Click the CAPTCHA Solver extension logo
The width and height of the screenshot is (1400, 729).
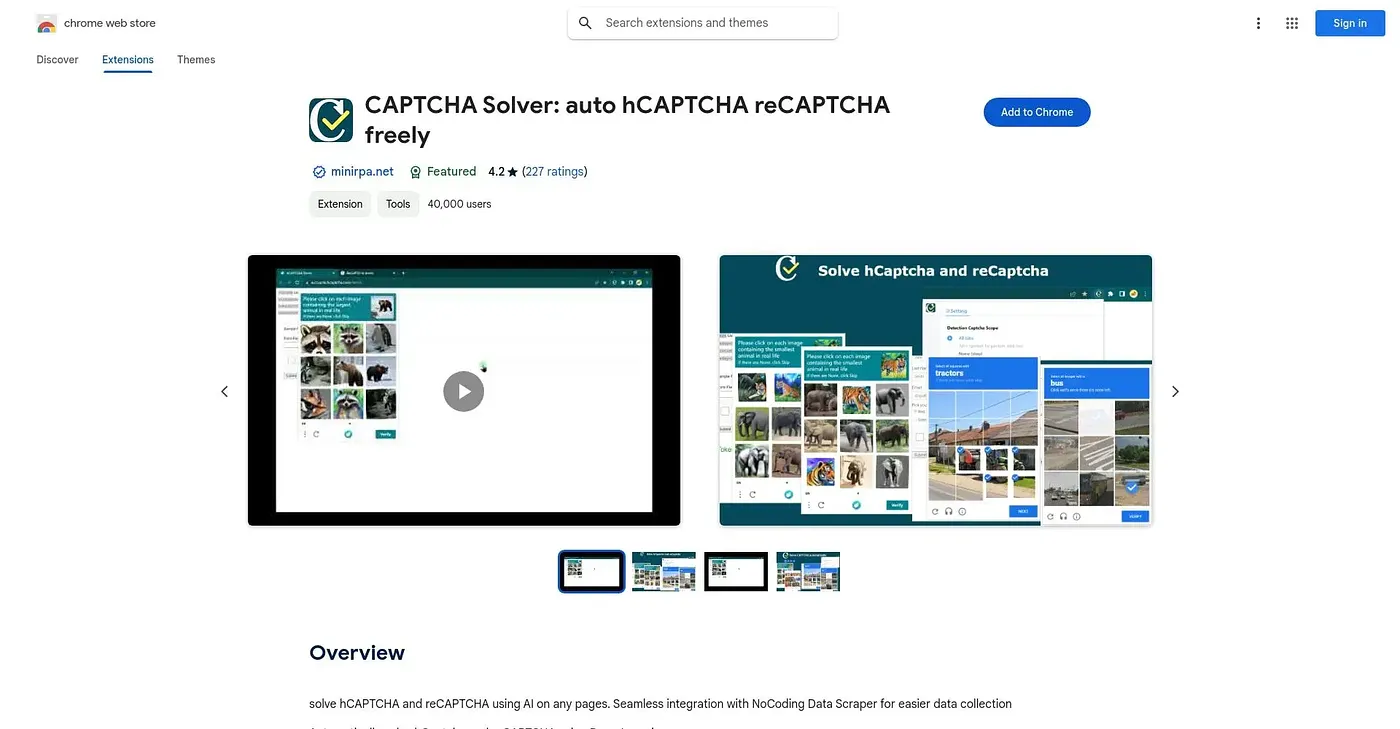tap(331, 120)
